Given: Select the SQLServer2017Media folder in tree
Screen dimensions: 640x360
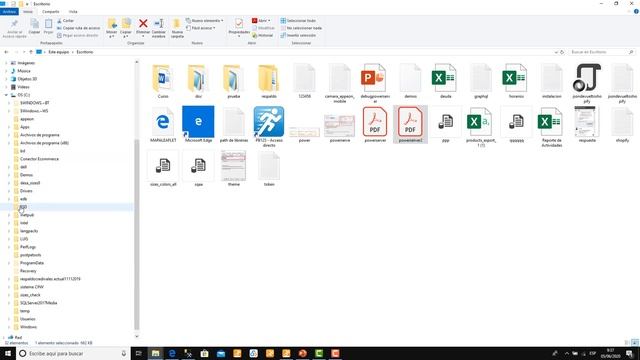Looking at the screenshot, I should [x=38, y=303].
